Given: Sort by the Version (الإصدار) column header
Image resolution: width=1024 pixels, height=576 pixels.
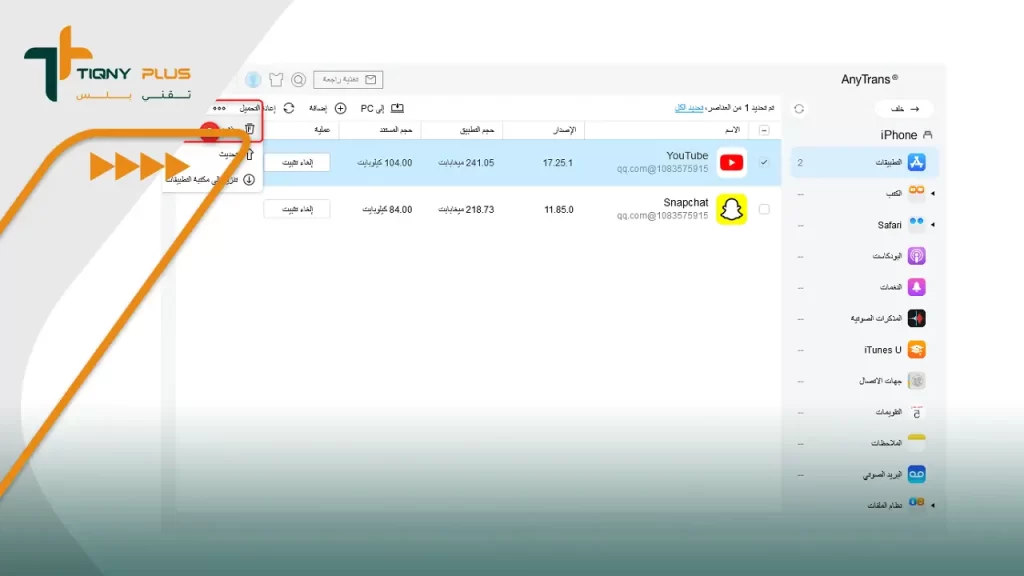Looking at the screenshot, I should pos(564,130).
